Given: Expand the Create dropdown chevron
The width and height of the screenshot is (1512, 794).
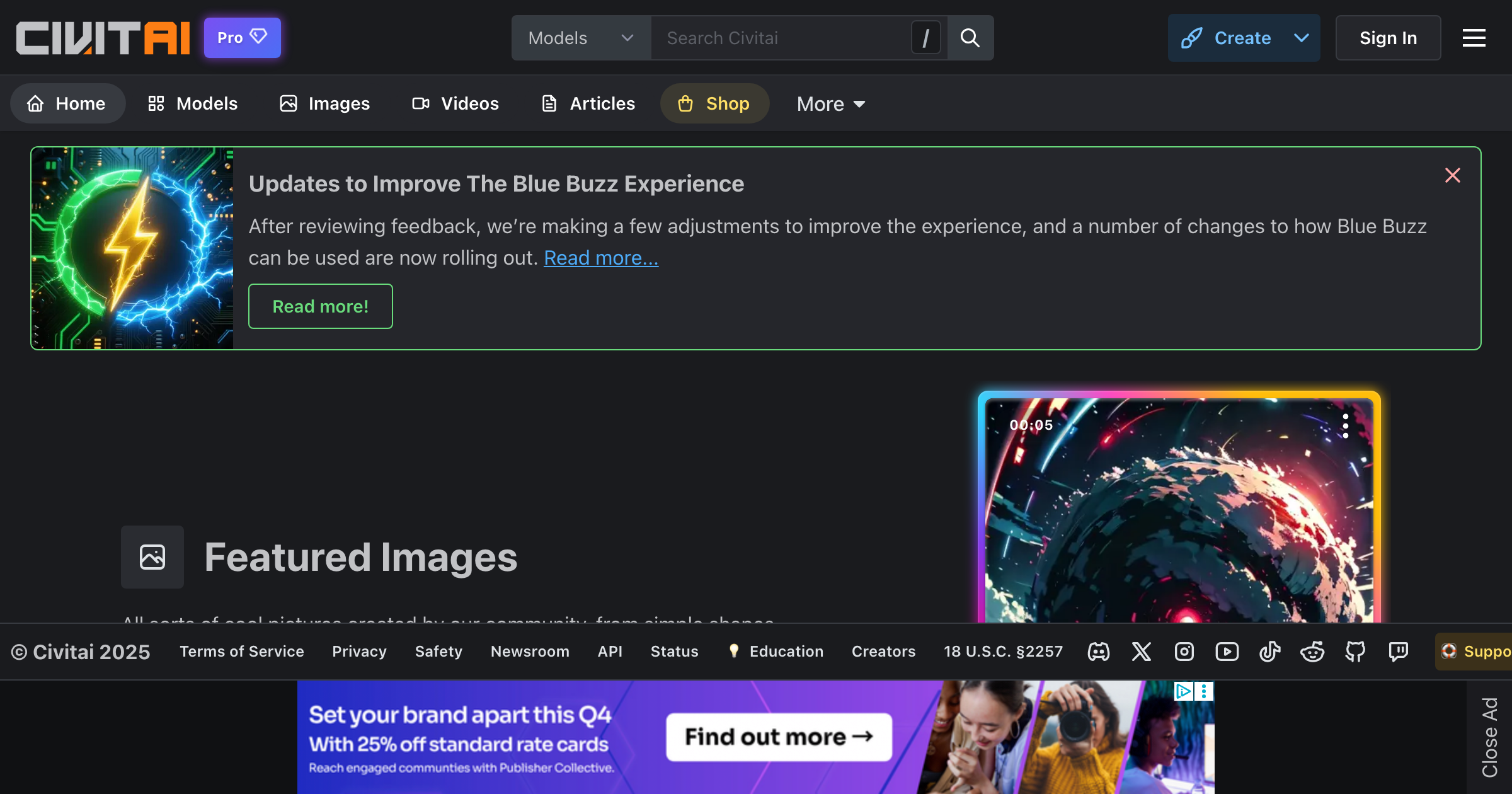Looking at the screenshot, I should 1302,38.
